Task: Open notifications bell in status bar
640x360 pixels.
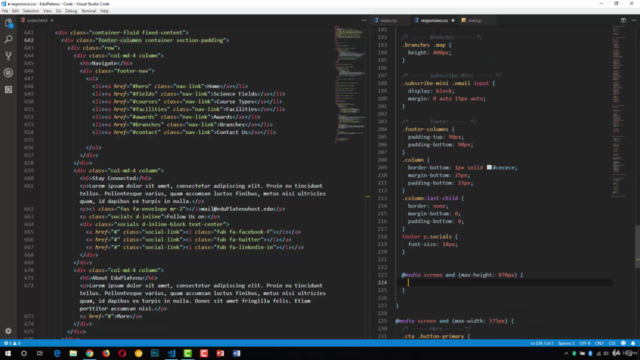Action: [x=633, y=343]
